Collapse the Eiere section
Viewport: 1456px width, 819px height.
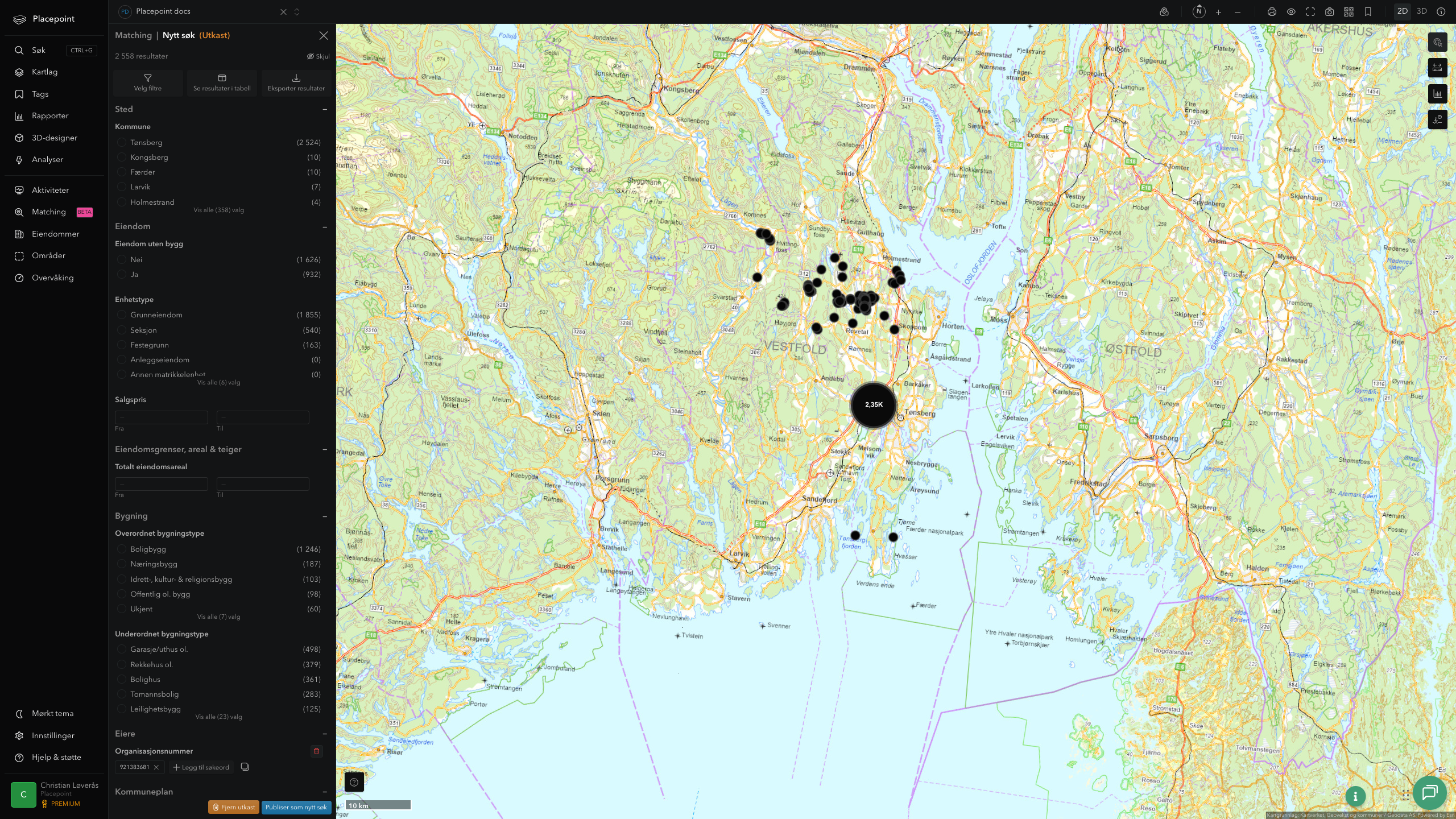click(325, 734)
